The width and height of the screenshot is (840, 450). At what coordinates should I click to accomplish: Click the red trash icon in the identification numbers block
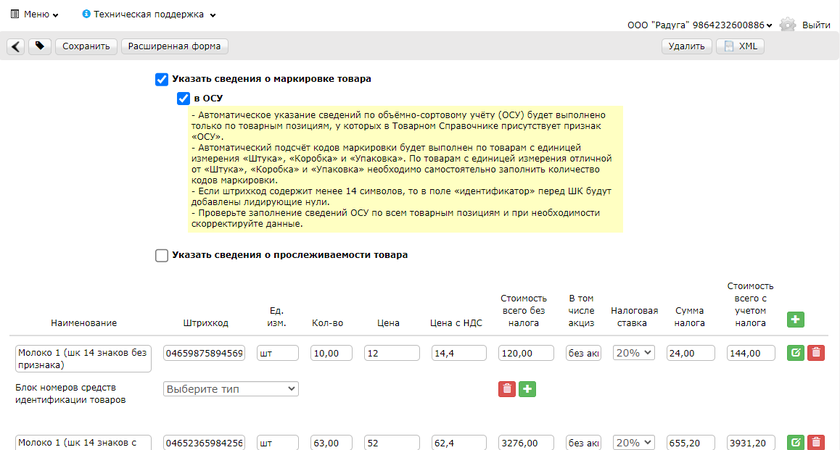point(506,388)
